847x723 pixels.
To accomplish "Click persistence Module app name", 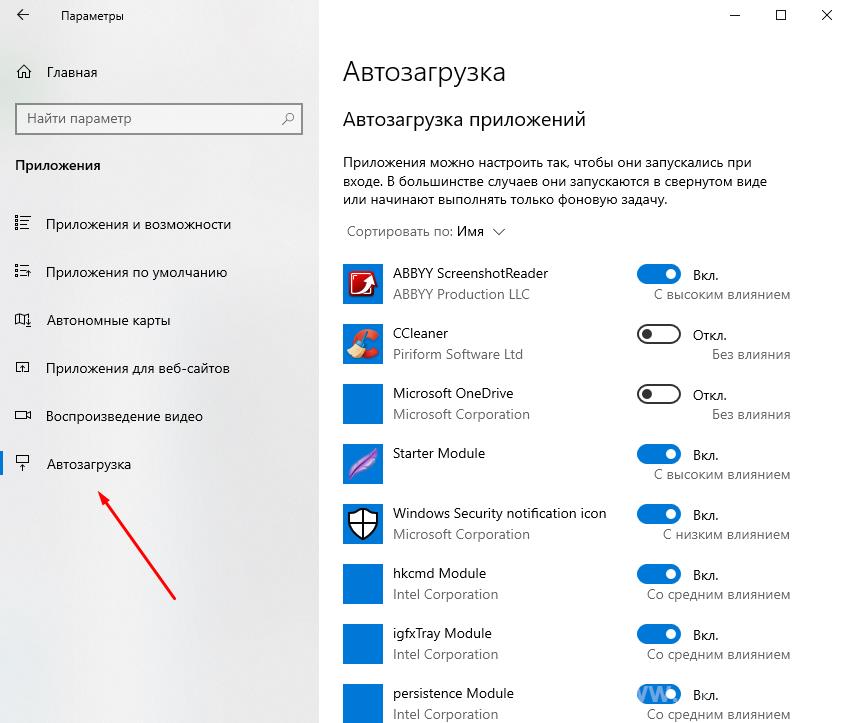I will click(x=453, y=693).
